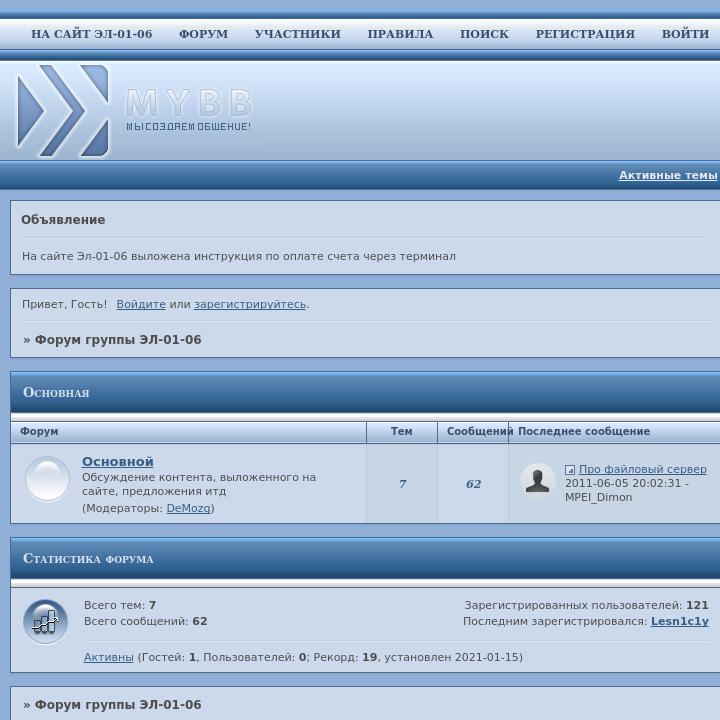Click the 'Войдите' login link
The image size is (720, 720).
141,304
